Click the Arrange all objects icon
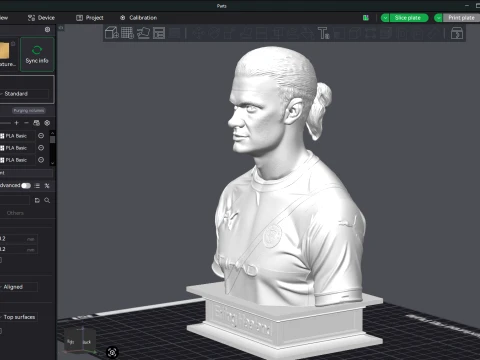Viewport: 480px width, 360px height. [x=159, y=33]
